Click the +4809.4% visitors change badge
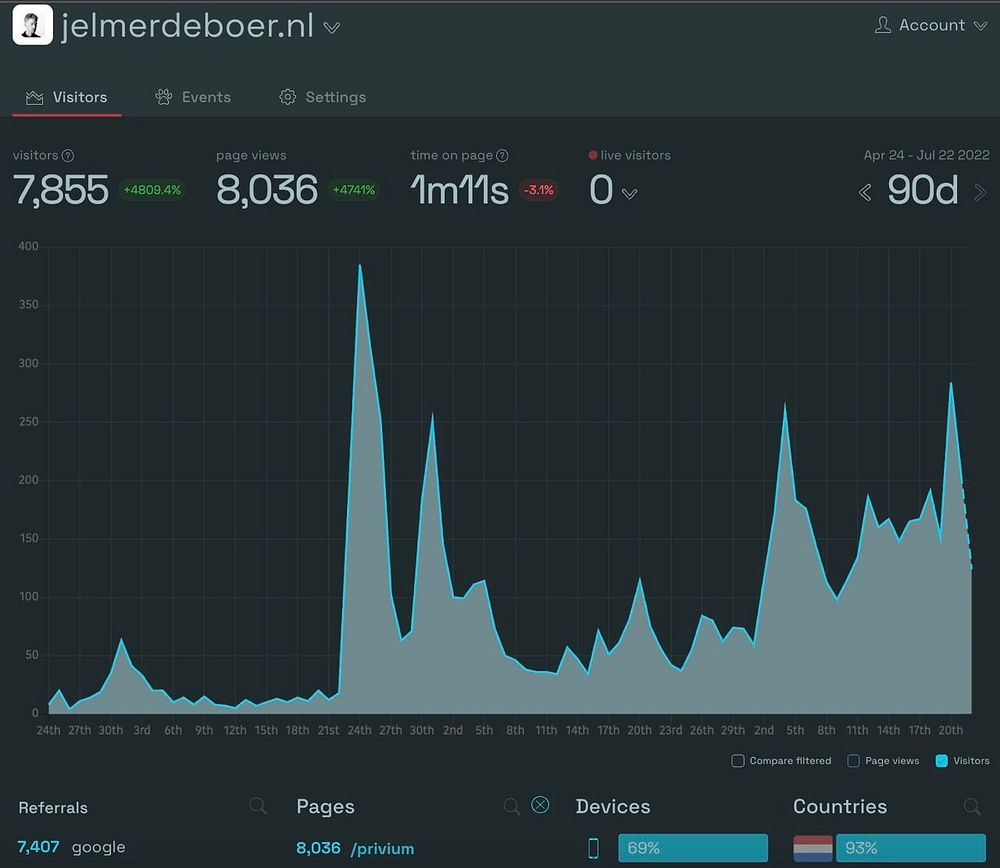This screenshot has width=1000, height=868. [152, 190]
